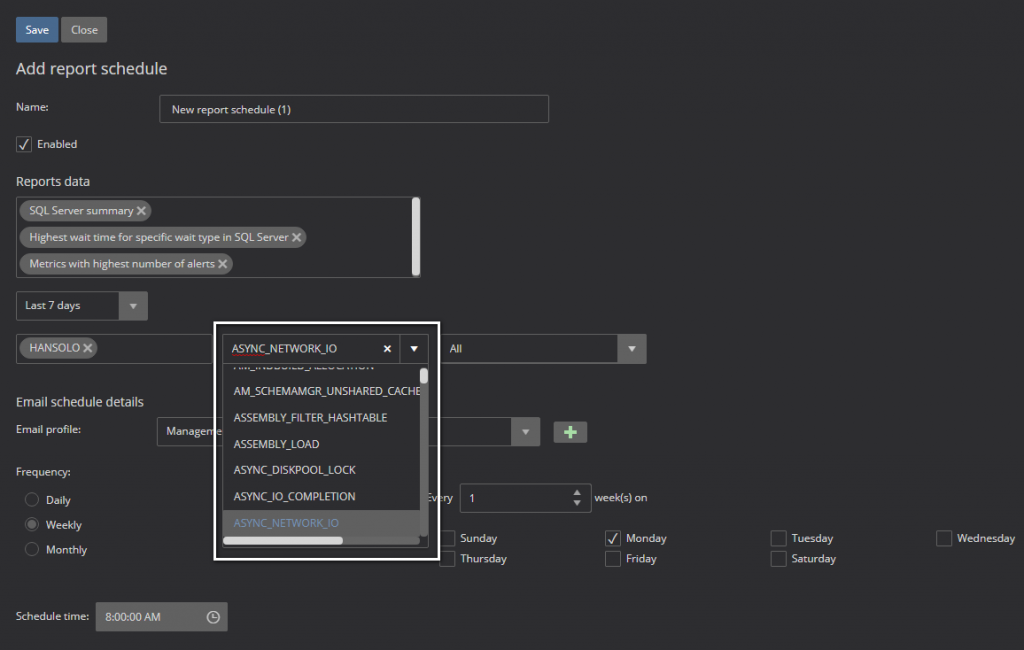Select ASYNC_IO_COMPLETION from the wait type list
1024x650 pixels.
click(x=295, y=496)
